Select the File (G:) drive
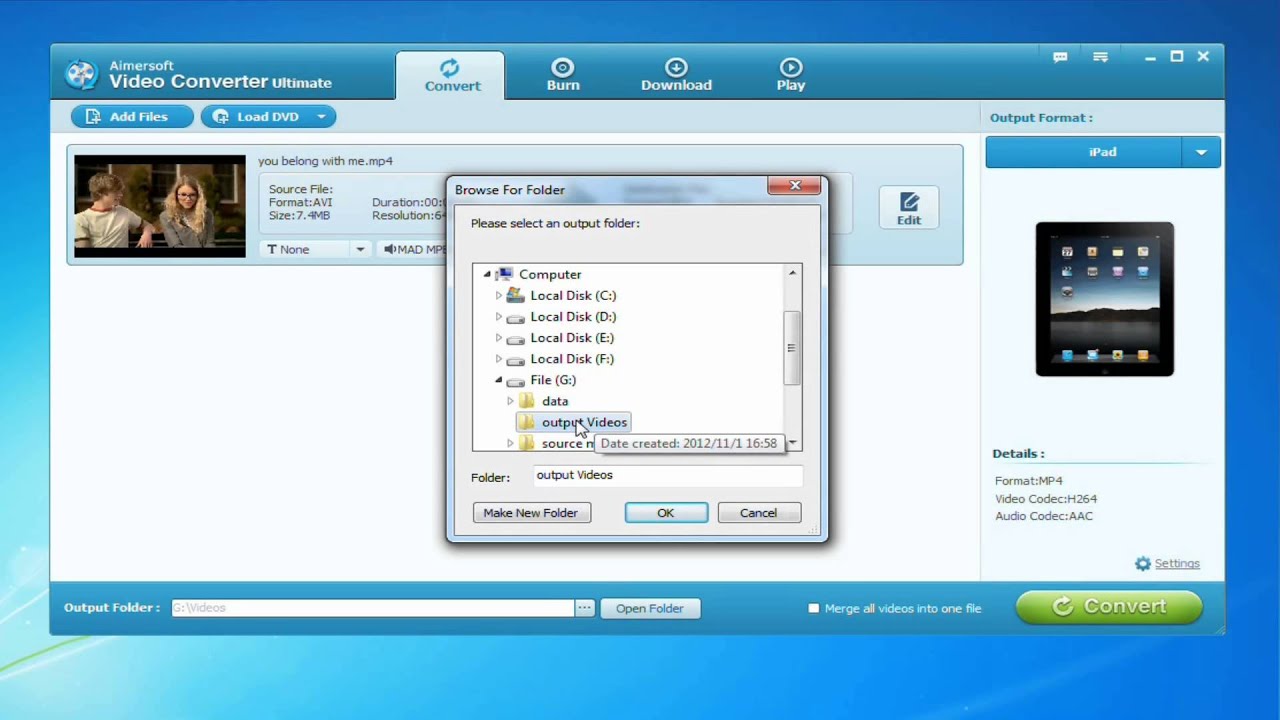The height and width of the screenshot is (720, 1280). click(x=553, y=380)
